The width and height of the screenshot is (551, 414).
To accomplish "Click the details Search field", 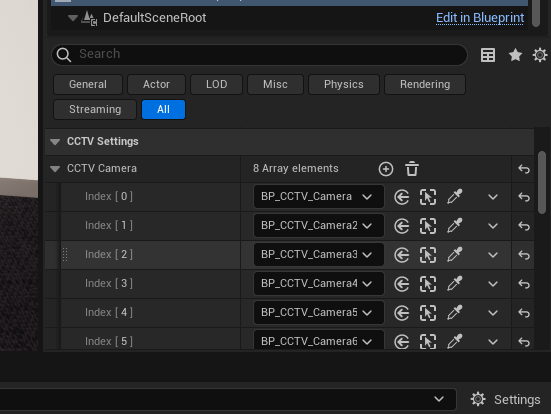I will coord(259,54).
